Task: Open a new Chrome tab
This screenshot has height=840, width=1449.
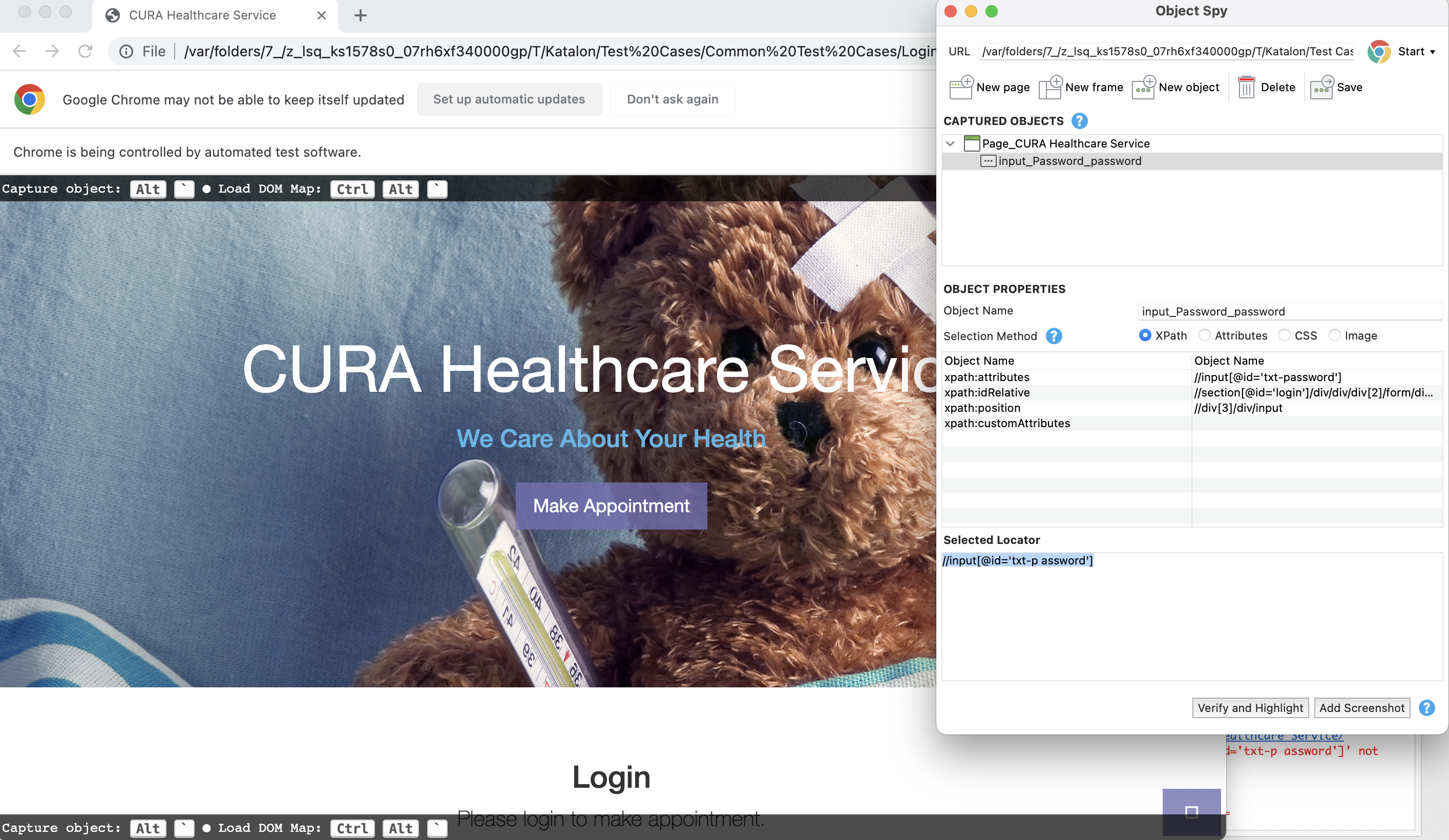Action: coord(361,15)
